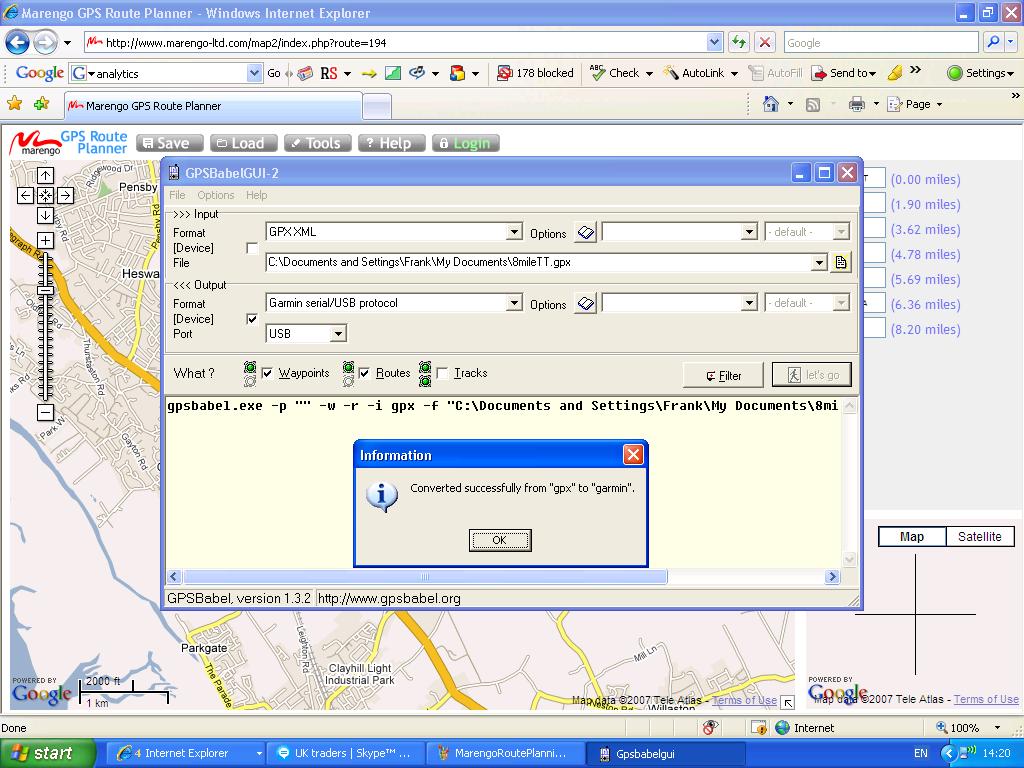Viewport: 1024px width, 768px height.
Task: Expand the GPX XML input format dropdown
Action: (514, 232)
